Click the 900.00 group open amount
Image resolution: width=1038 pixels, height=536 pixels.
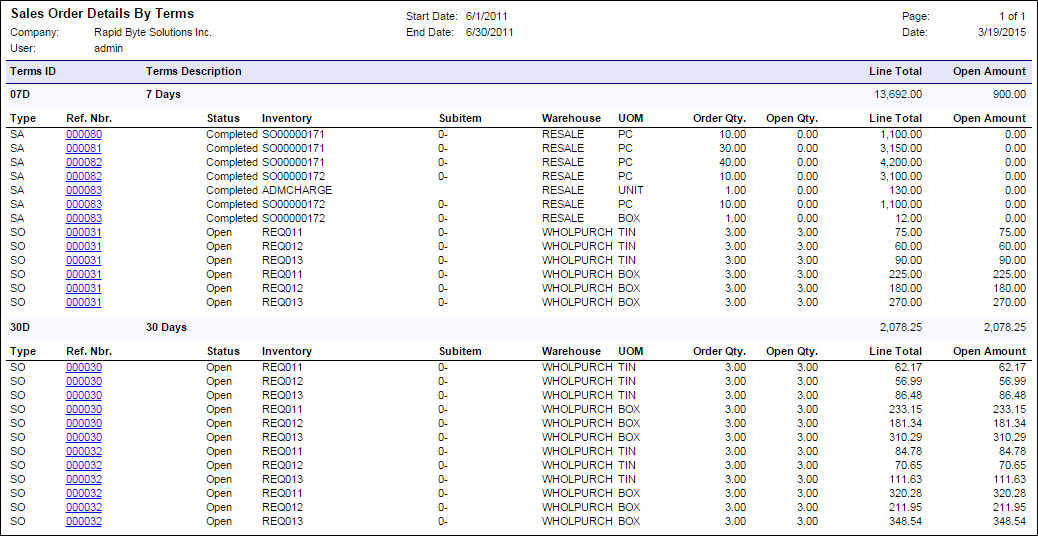[x=1008, y=94]
